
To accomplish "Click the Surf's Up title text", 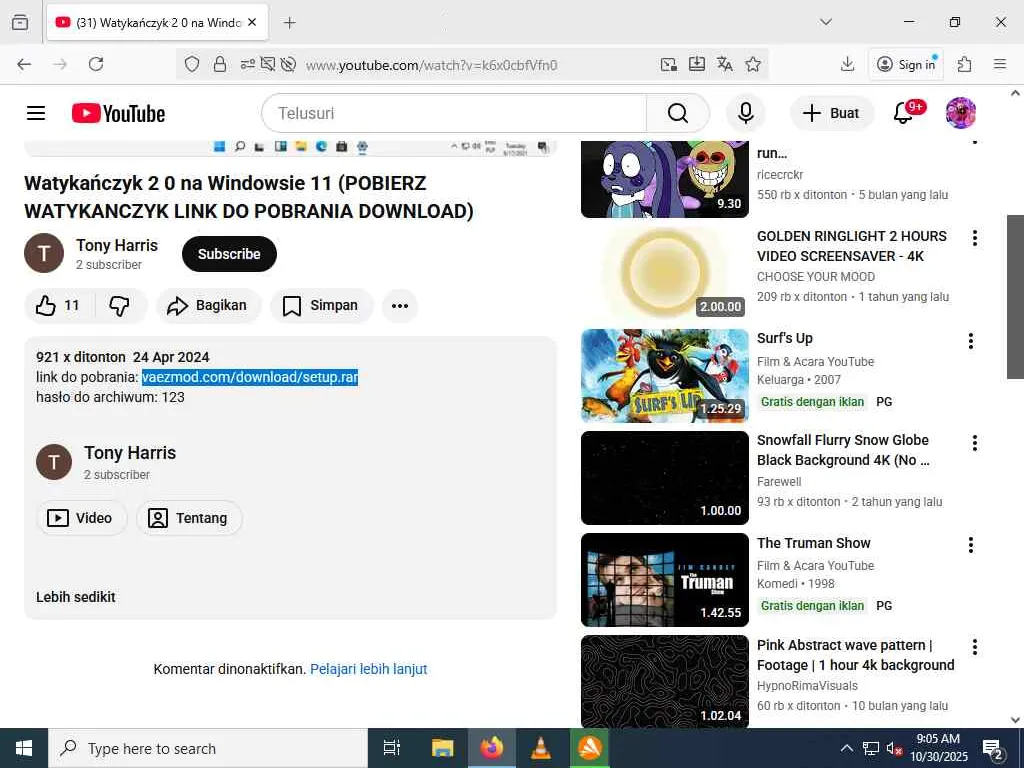I will pyautogui.click(x=784, y=338).
